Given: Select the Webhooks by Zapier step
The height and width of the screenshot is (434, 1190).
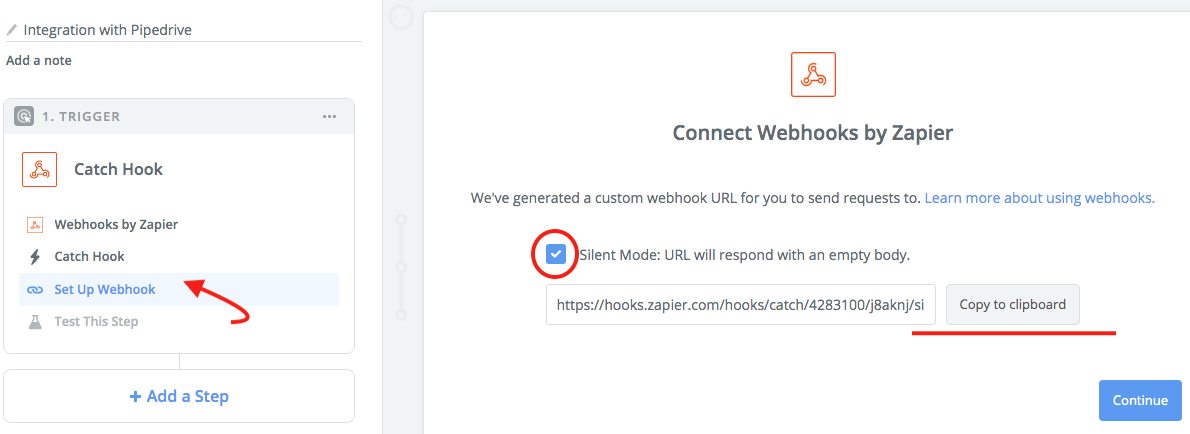Looking at the screenshot, I should (x=116, y=225).
